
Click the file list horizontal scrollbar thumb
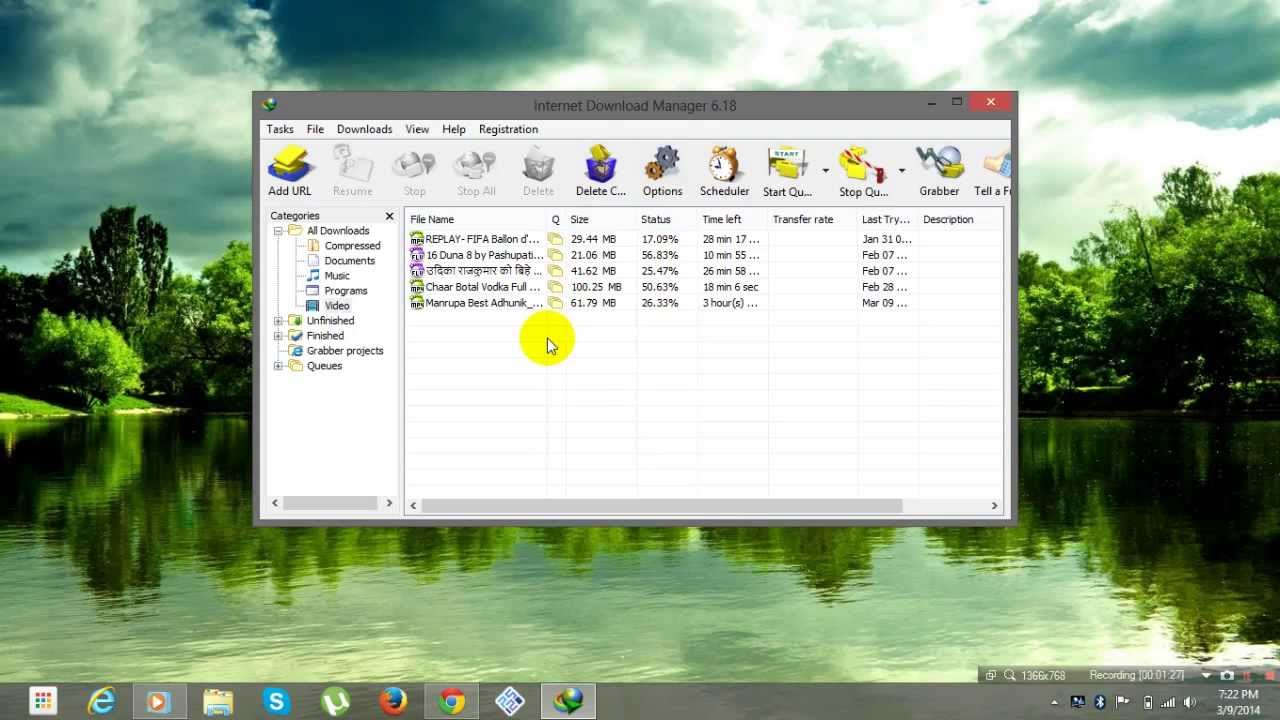(x=661, y=506)
